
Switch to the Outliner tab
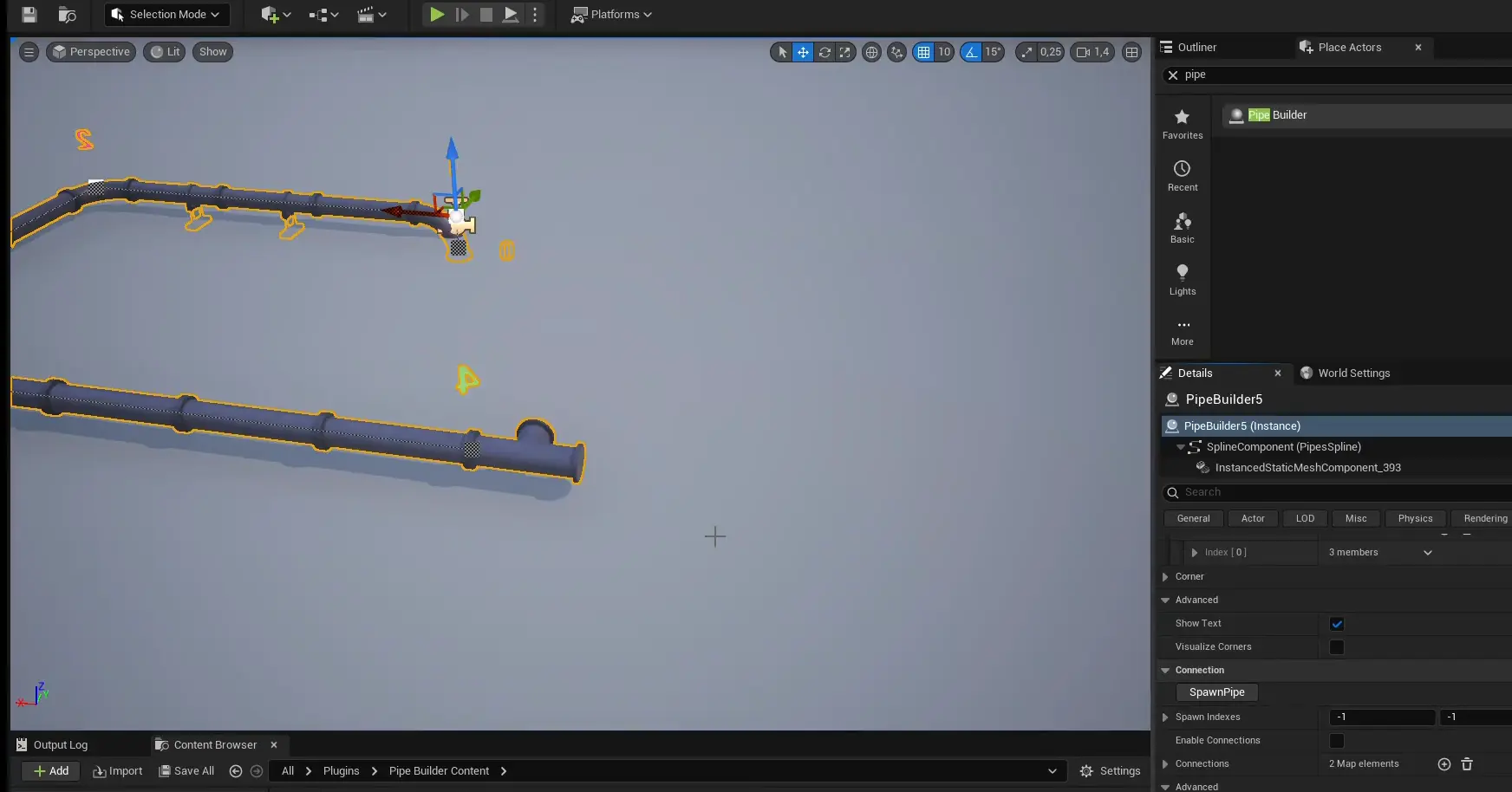1196,48
